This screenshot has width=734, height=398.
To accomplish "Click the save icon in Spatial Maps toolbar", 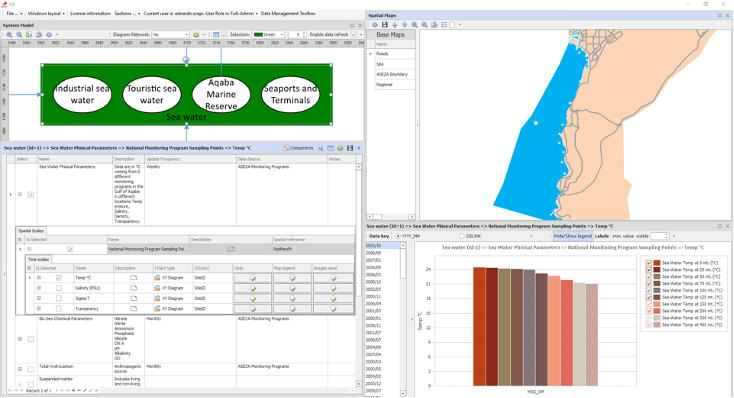I will click(384, 25).
